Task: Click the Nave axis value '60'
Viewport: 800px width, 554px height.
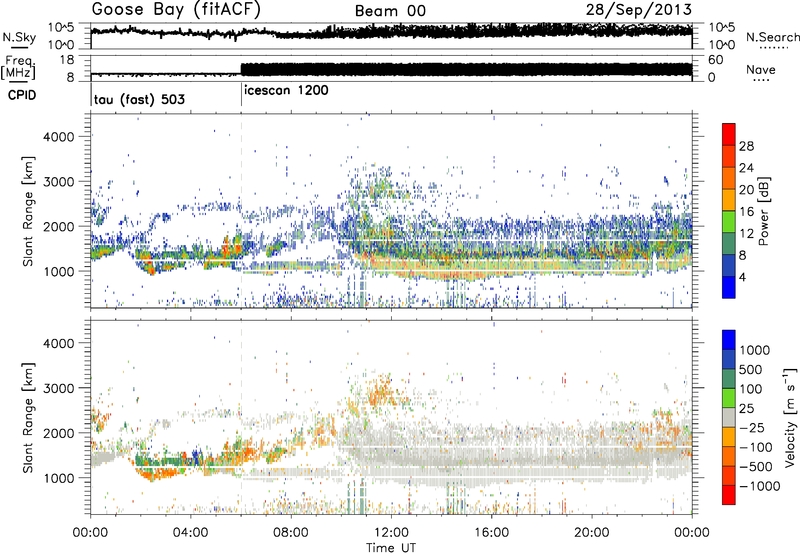Action: click(715, 60)
